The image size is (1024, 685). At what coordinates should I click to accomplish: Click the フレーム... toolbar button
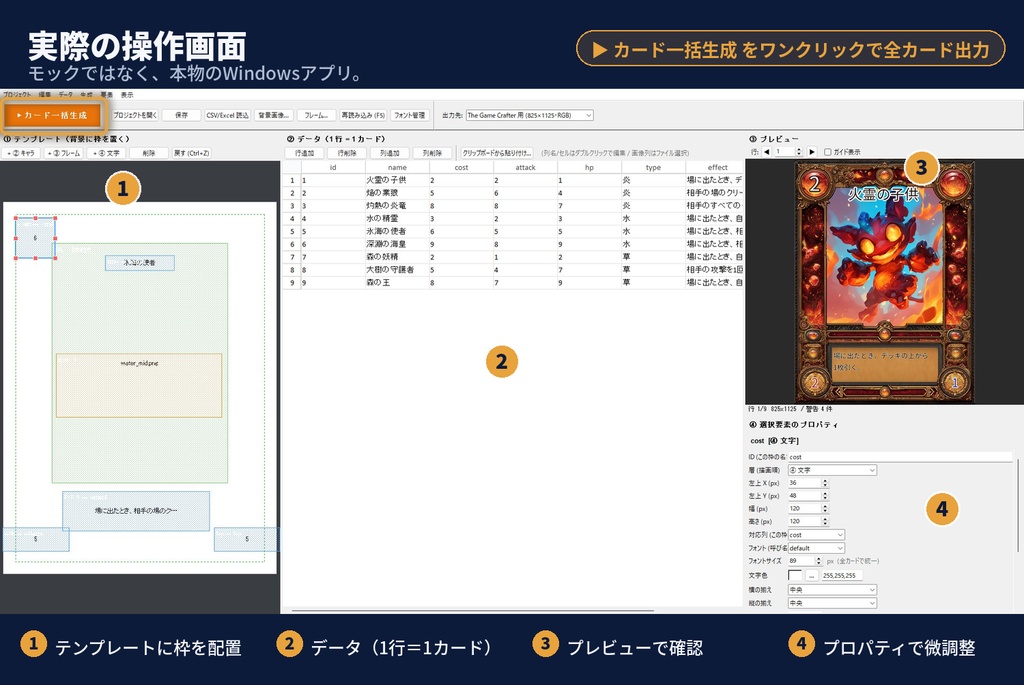pyautogui.click(x=316, y=115)
